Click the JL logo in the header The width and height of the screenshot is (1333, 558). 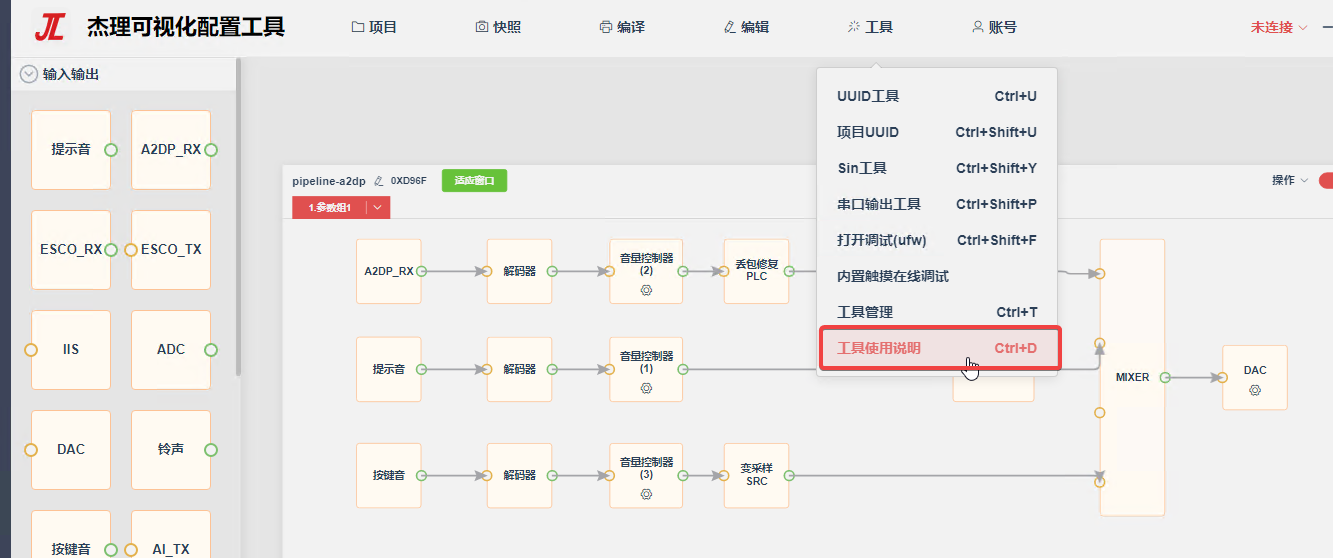(x=50, y=27)
